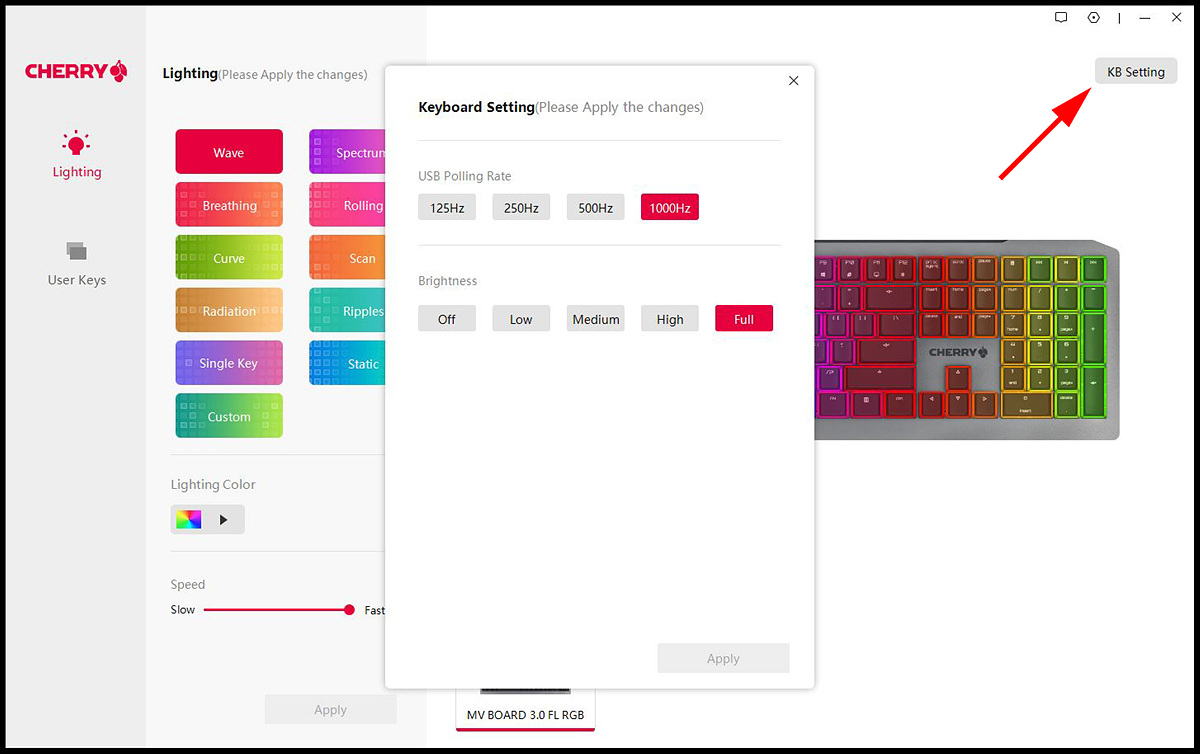Select the Scan lighting effect

click(347, 258)
